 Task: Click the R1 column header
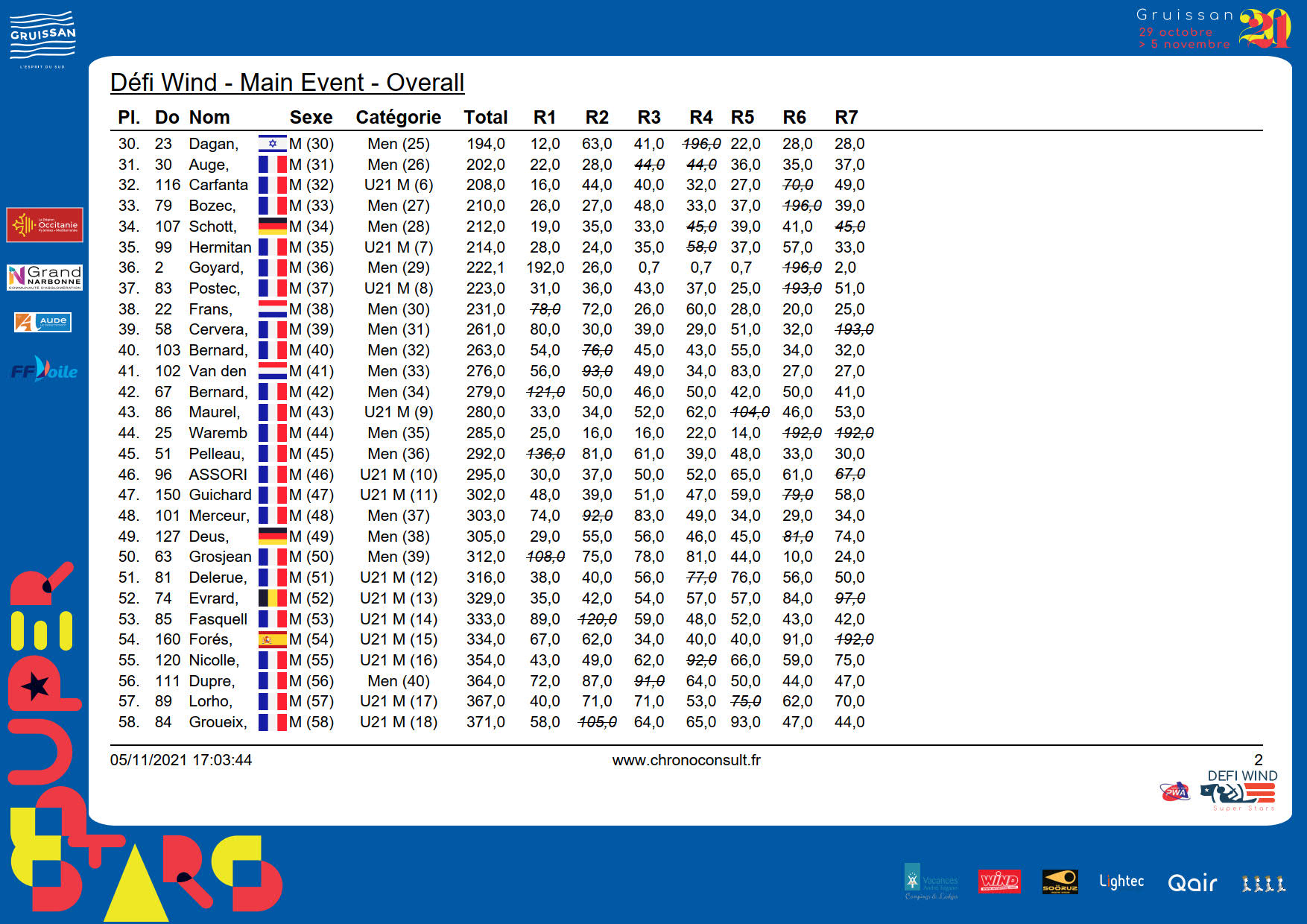pyautogui.click(x=545, y=117)
